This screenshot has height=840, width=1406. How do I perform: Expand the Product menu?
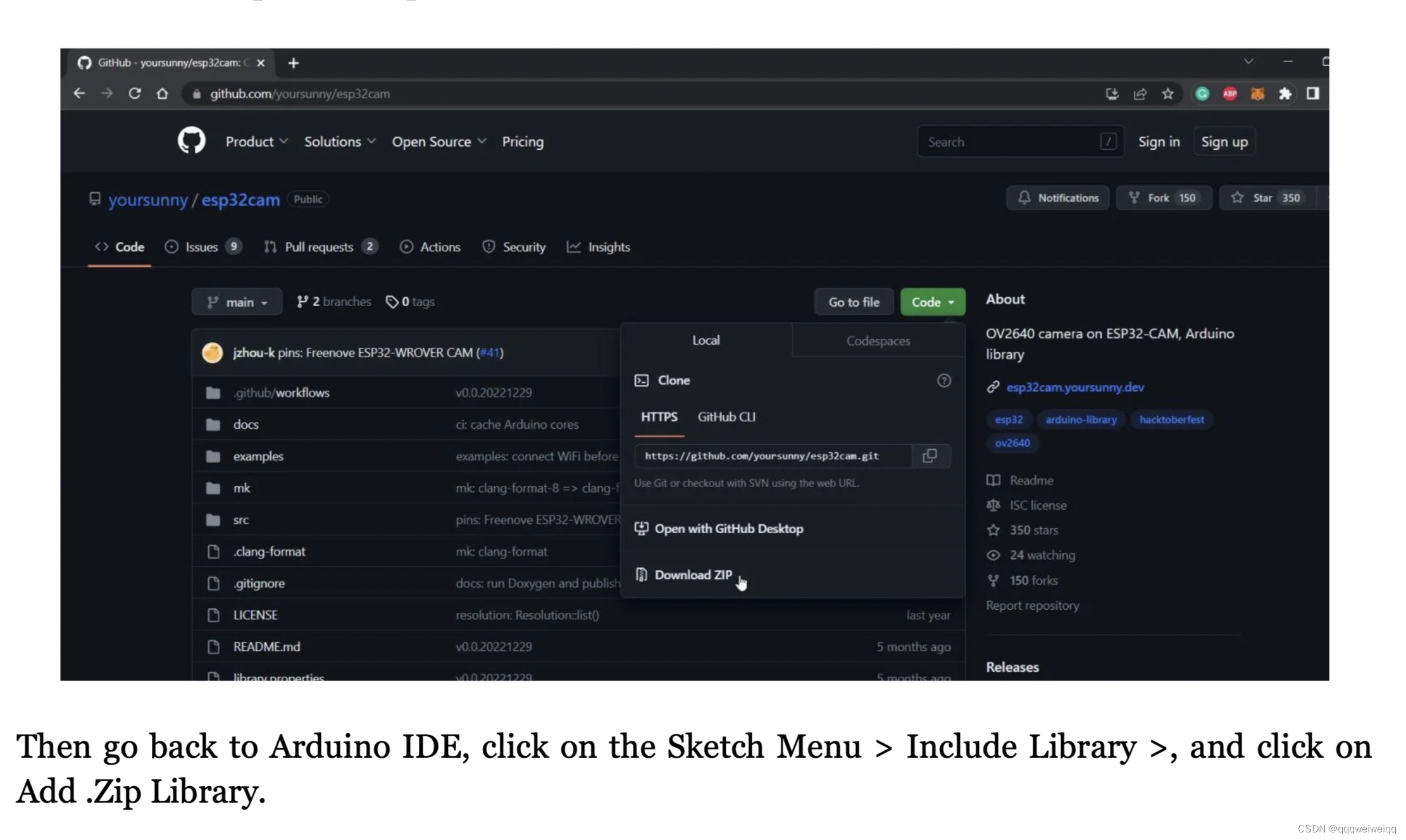[x=256, y=142]
